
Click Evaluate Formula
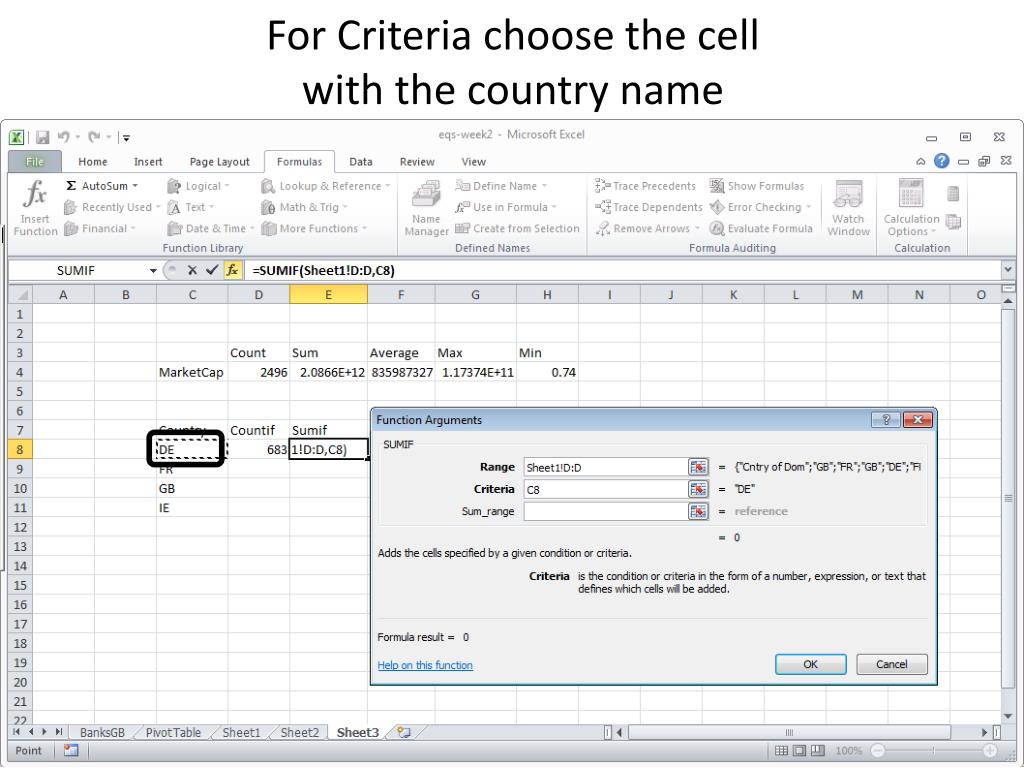[x=761, y=229]
